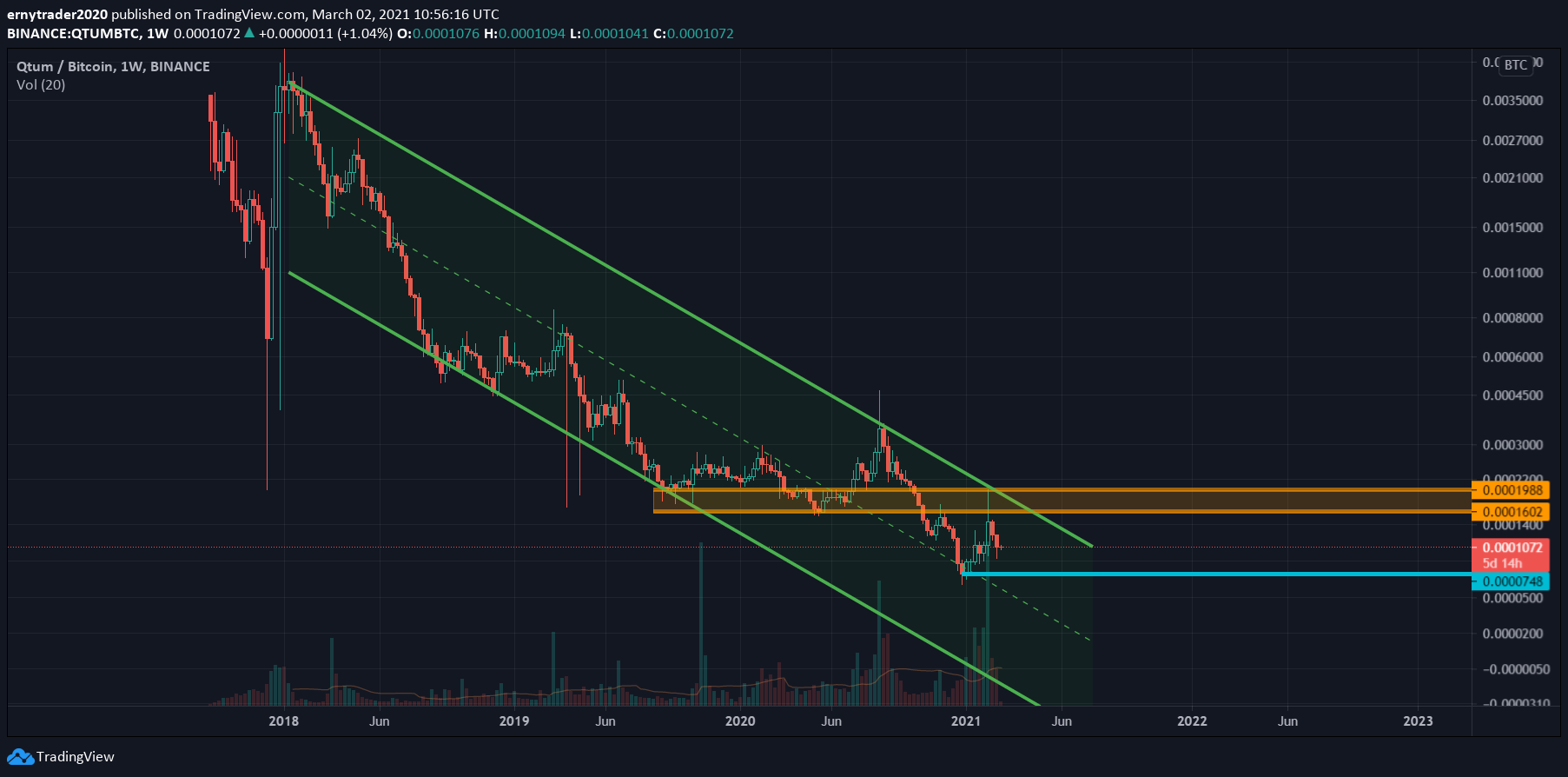The image size is (1568, 777).
Task: Click the 2022 time axis label
Action: [1192, 721]
